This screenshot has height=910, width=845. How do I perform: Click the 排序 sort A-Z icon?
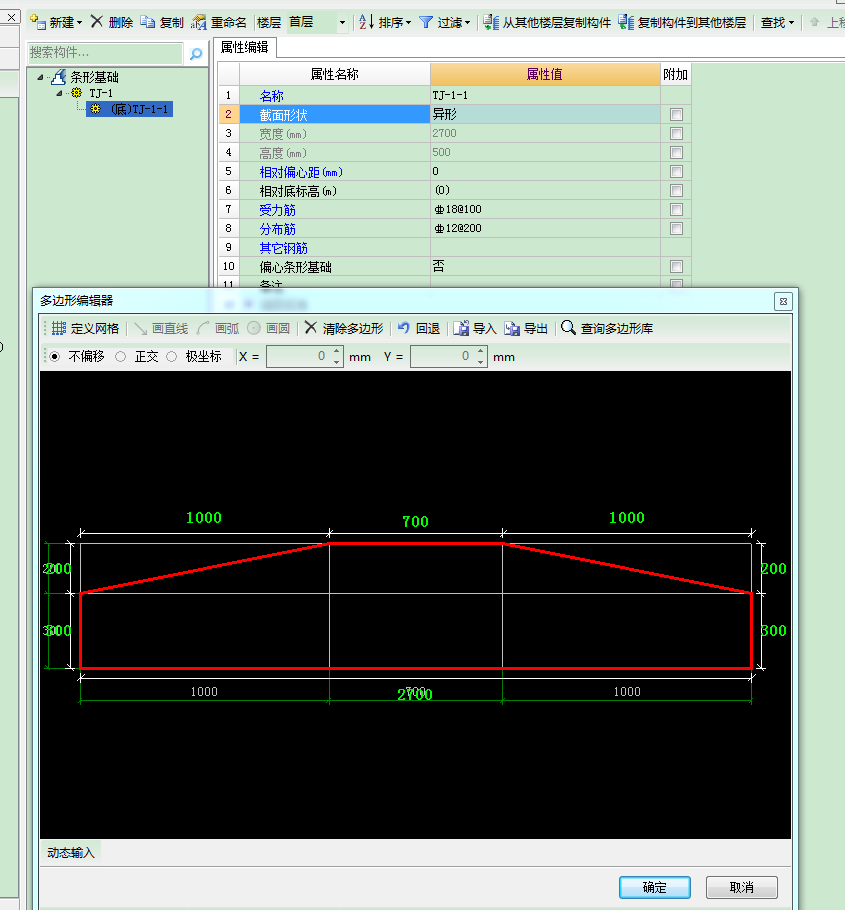point(366,22)
